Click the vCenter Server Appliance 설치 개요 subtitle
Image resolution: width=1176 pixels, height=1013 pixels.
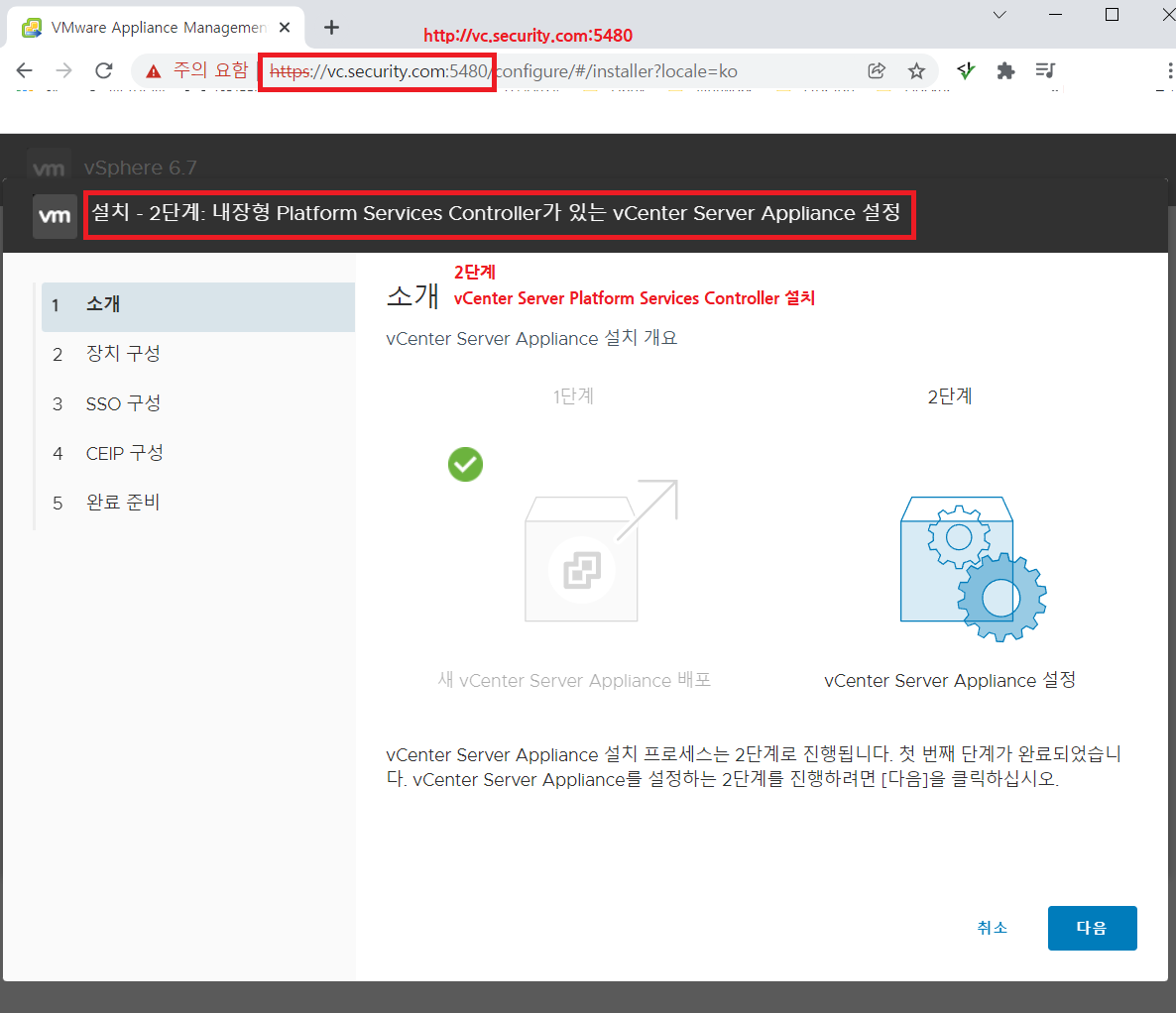[x=531, y=338]
